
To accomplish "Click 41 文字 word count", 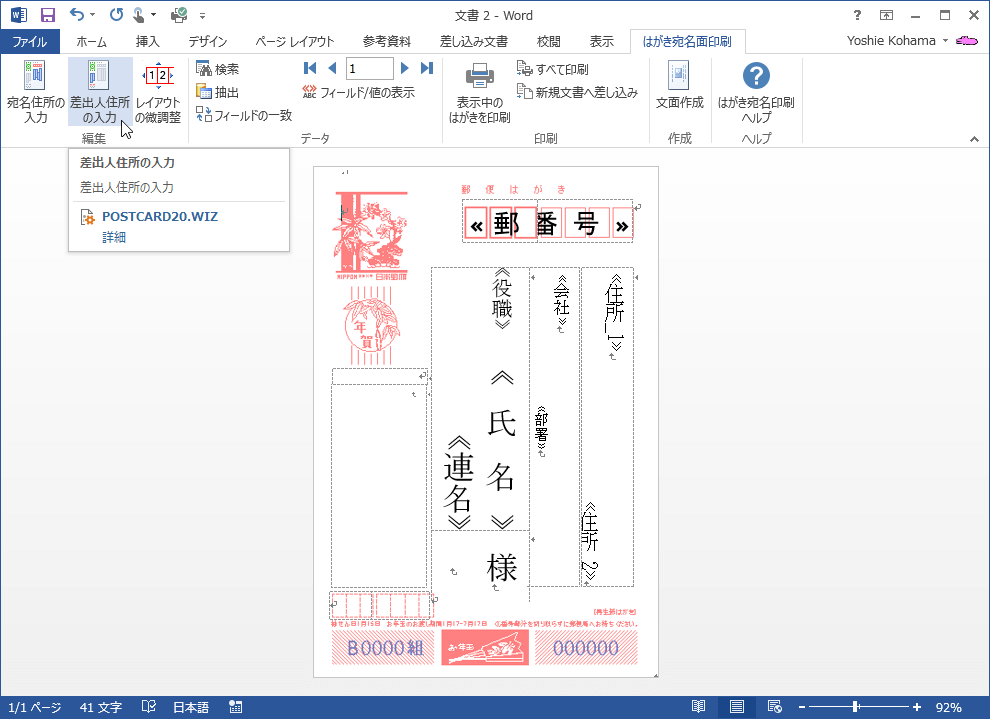I will pos(100,708).
